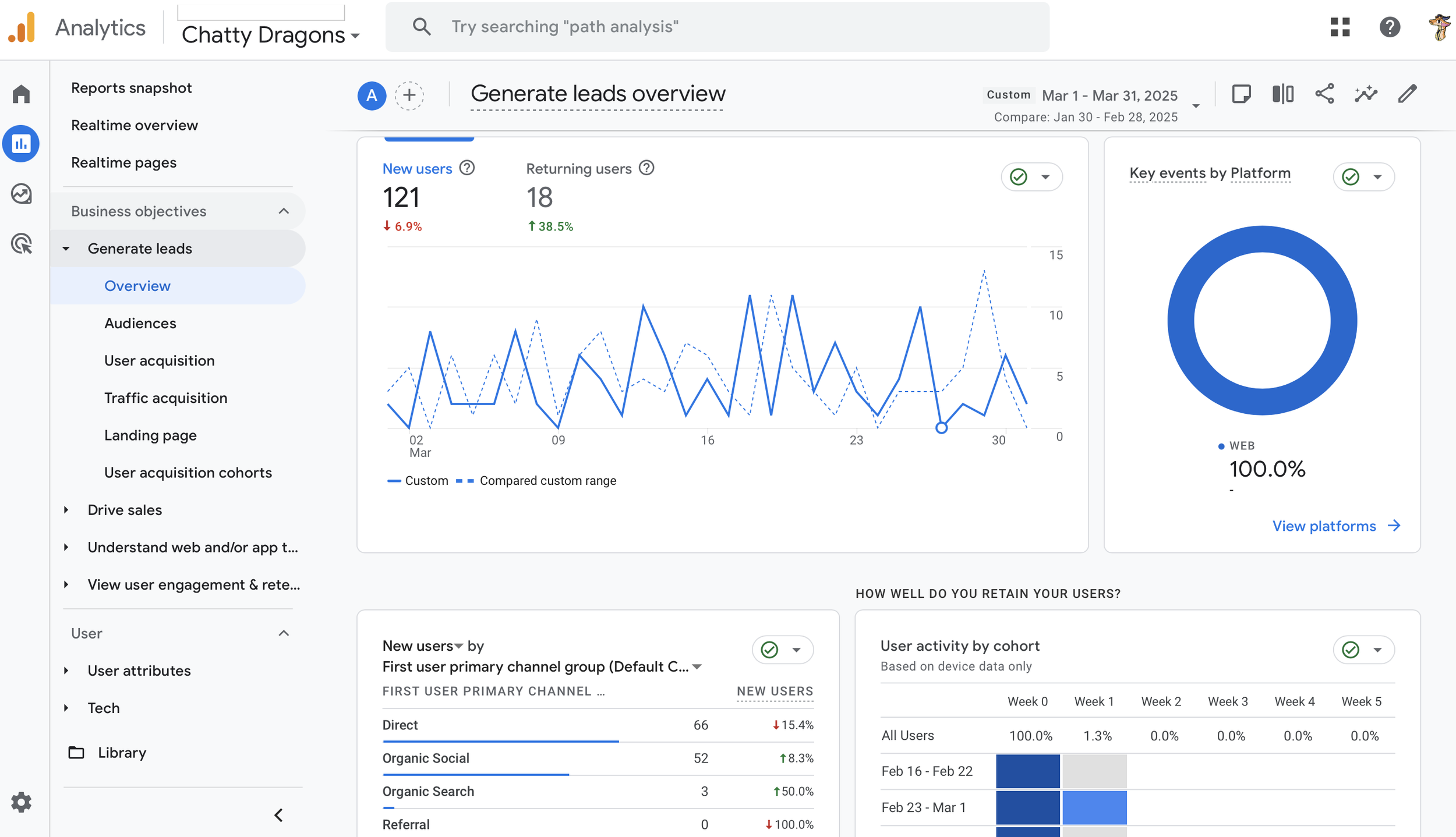Open Insights sparkle-line icon

pos(1366,94)
